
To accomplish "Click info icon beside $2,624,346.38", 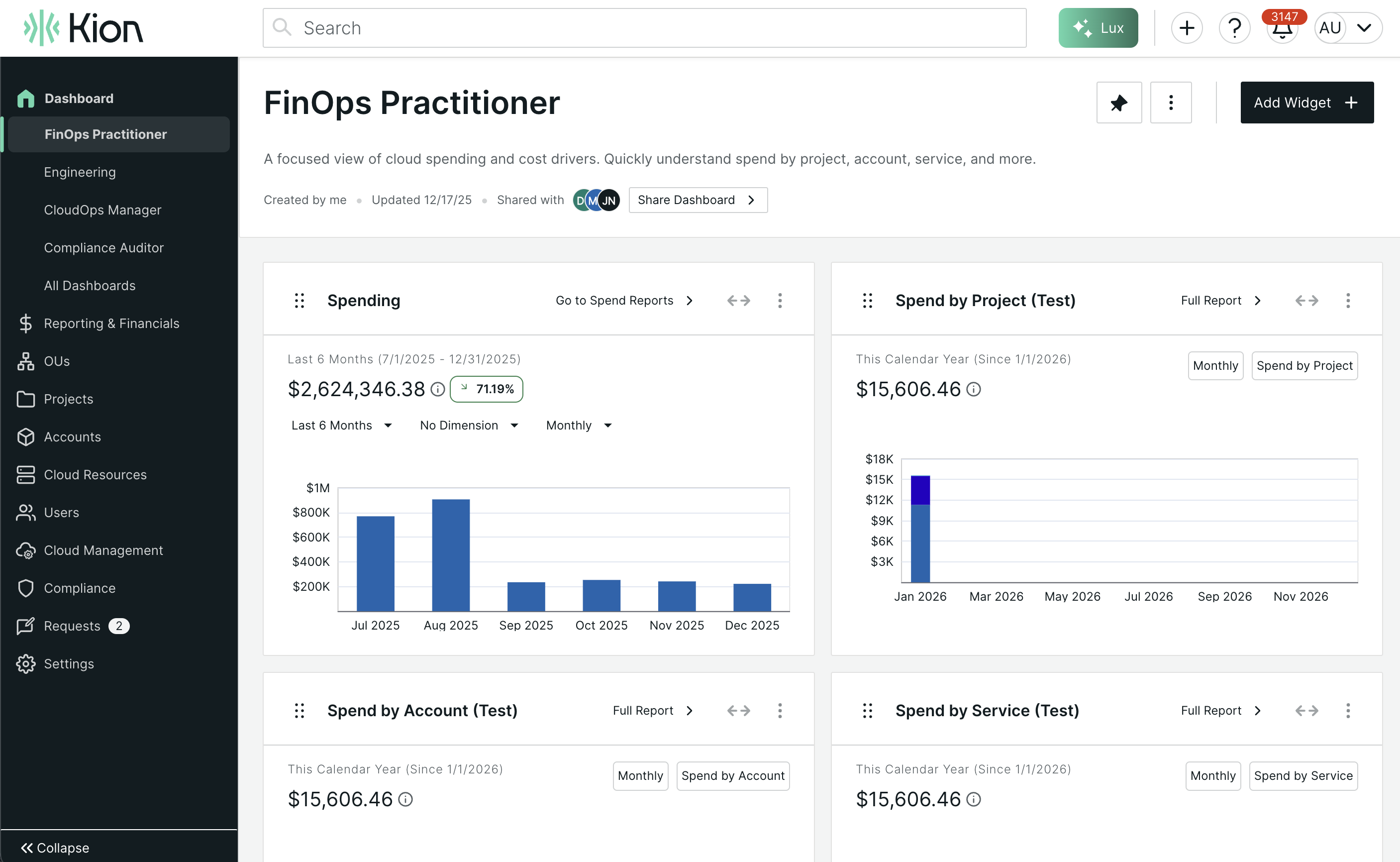I will [438, 389].
